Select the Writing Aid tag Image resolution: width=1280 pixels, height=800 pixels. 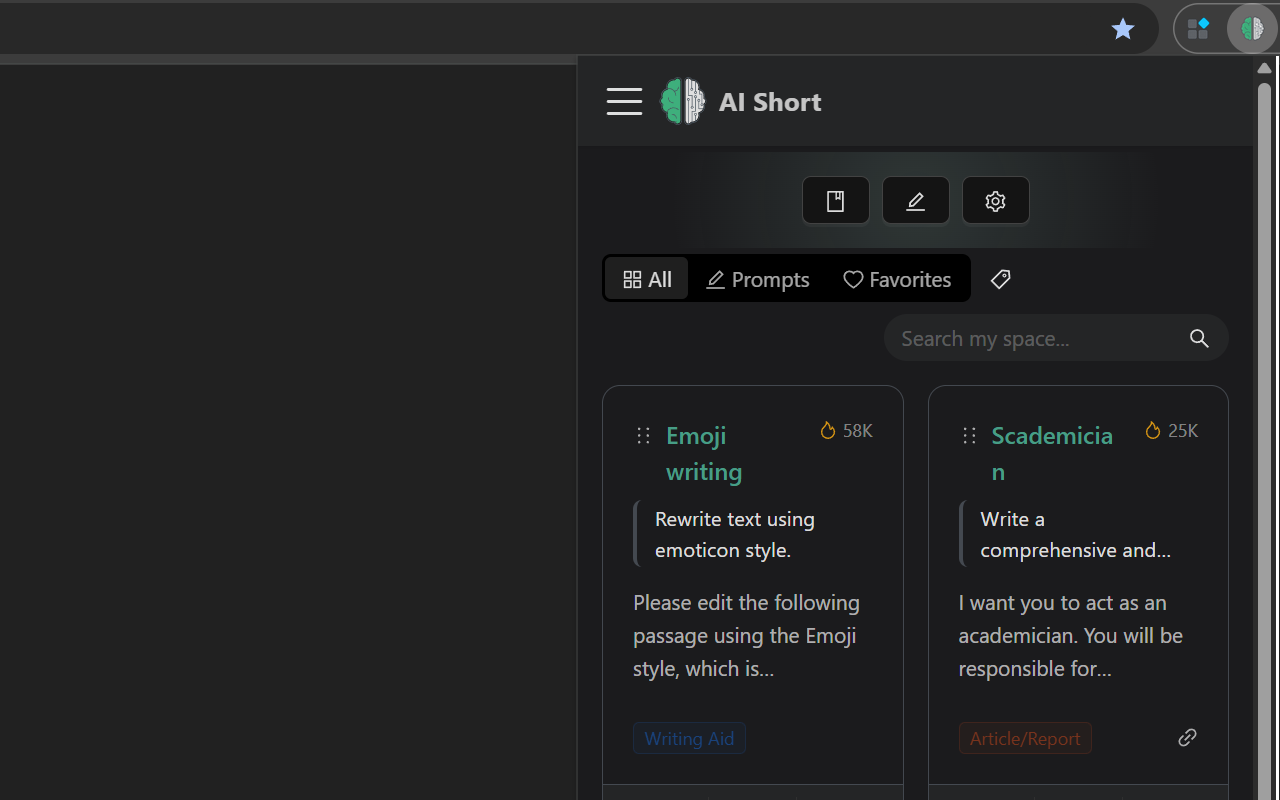tap(689, 738)
